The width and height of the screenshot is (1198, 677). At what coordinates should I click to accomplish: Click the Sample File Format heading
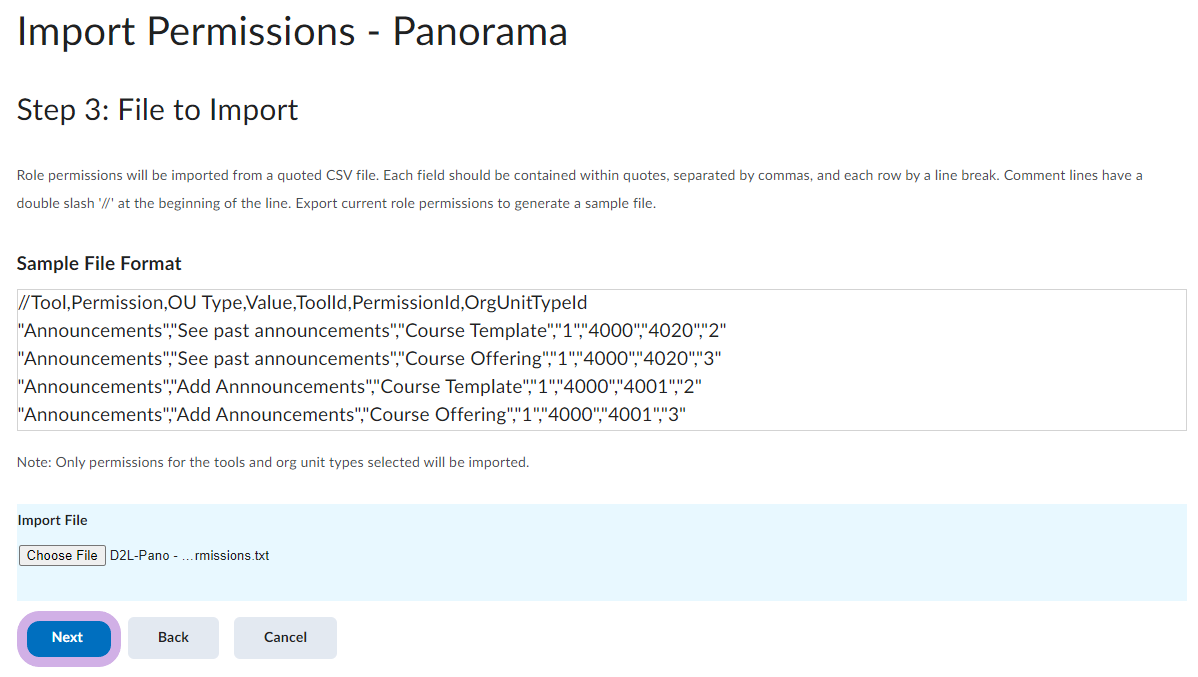[x=99, y=264]
